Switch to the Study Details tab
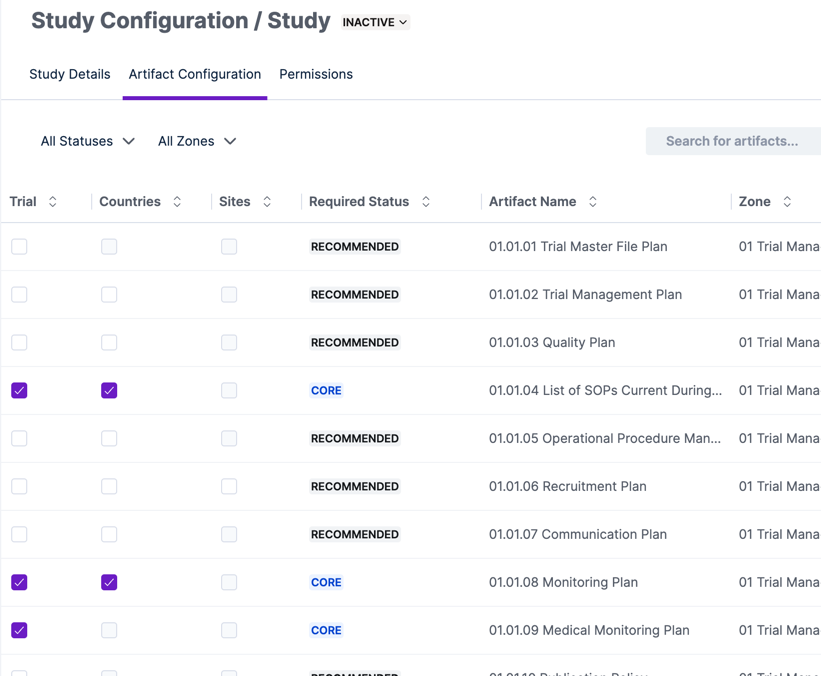The width and height of the screenshot is (821, 676). tap(70, 74)
